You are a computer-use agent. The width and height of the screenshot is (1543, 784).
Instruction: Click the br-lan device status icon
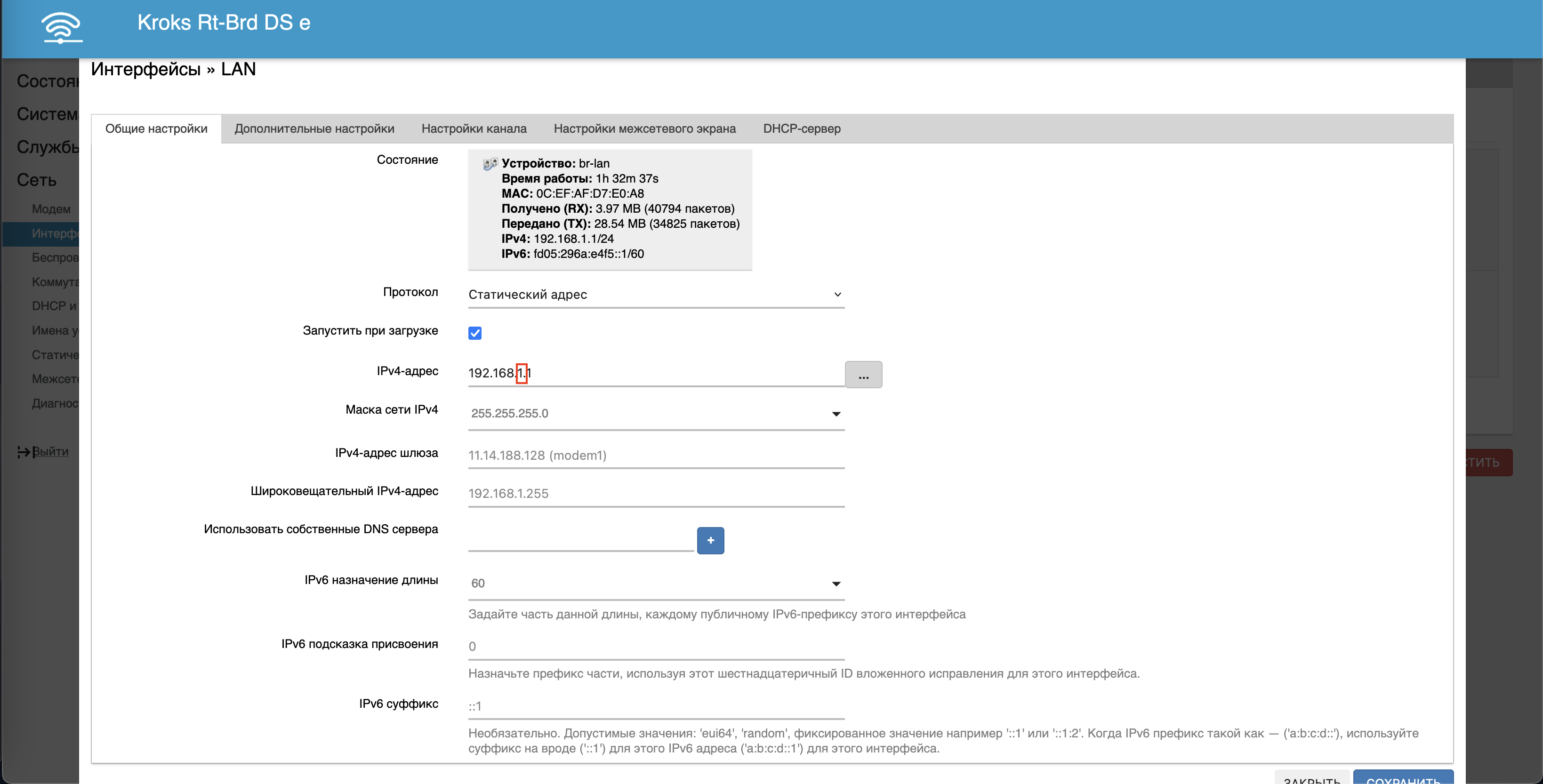(x=490, y=163)
